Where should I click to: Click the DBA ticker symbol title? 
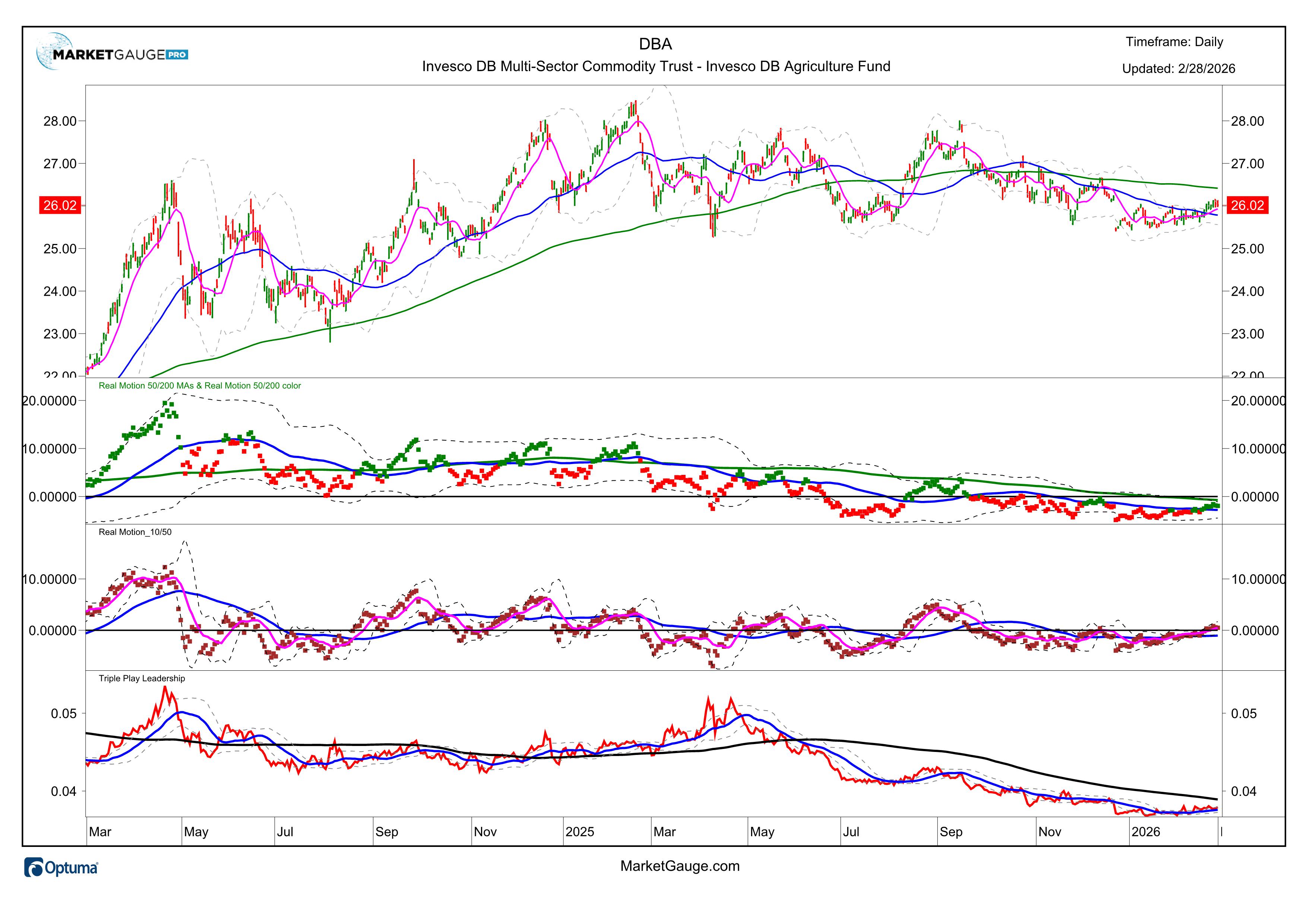[x=655, y=44]
